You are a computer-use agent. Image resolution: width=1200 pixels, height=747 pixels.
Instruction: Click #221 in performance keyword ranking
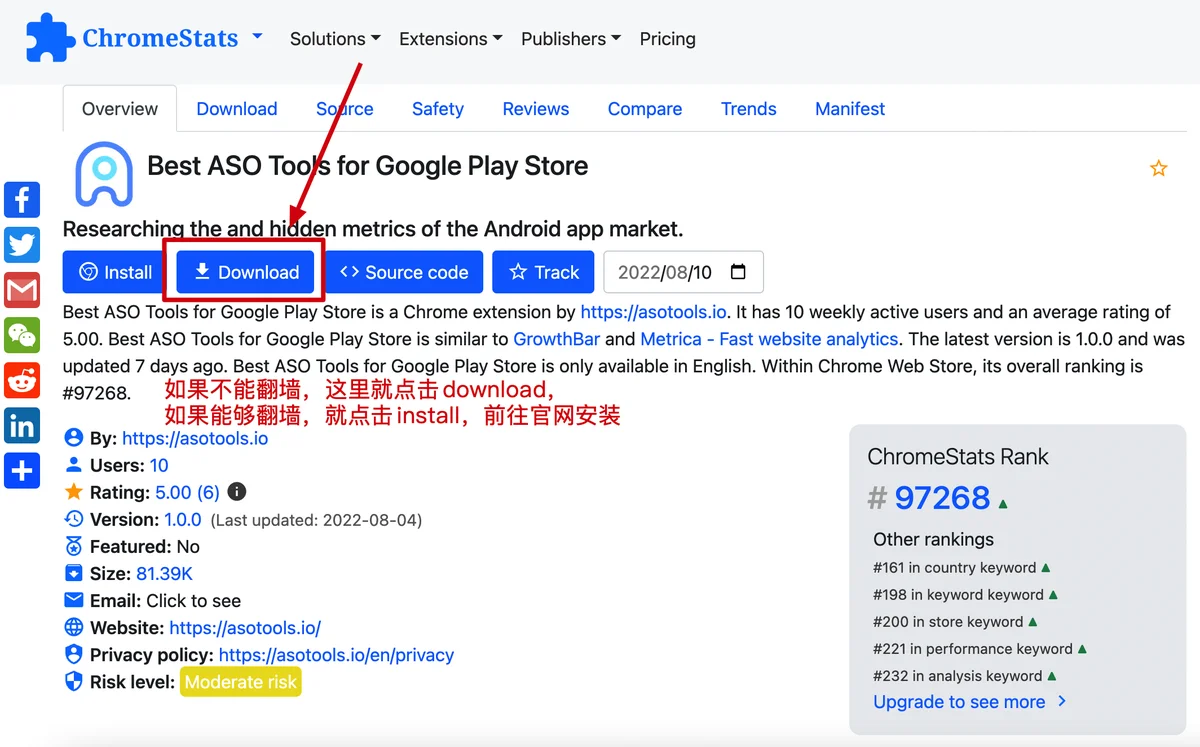[x=972, y=648]
